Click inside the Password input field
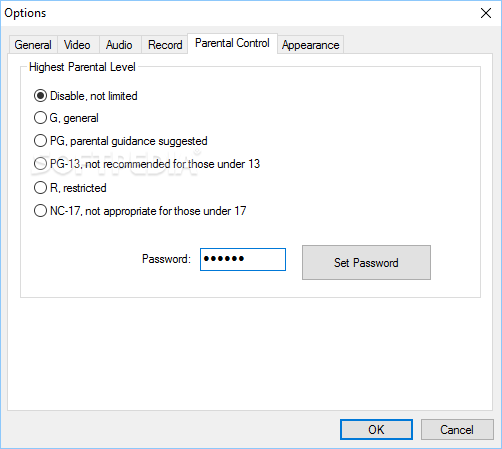502x449 pixels. pos(243,259)
